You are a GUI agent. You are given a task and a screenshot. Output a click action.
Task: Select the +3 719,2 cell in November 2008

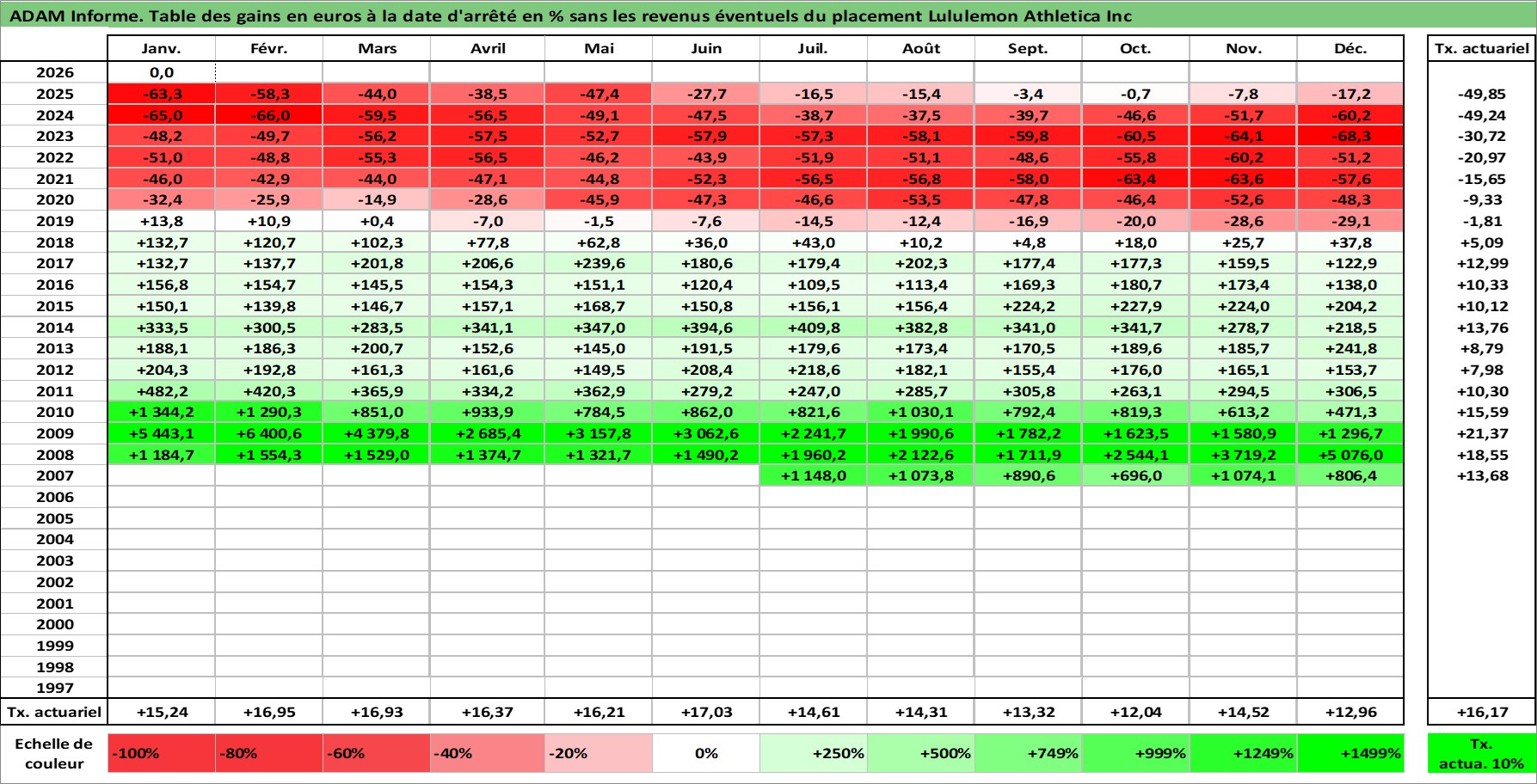coord(1243,455)
